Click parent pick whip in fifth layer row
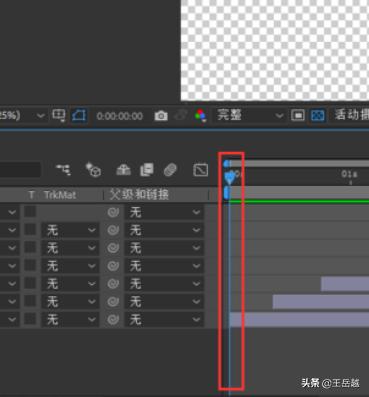This screenshot has height=397, width=369. (113, 284)
